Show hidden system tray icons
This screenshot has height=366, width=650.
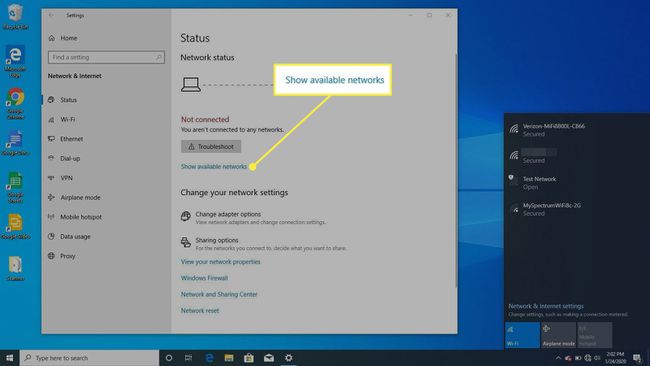[558, 358]
